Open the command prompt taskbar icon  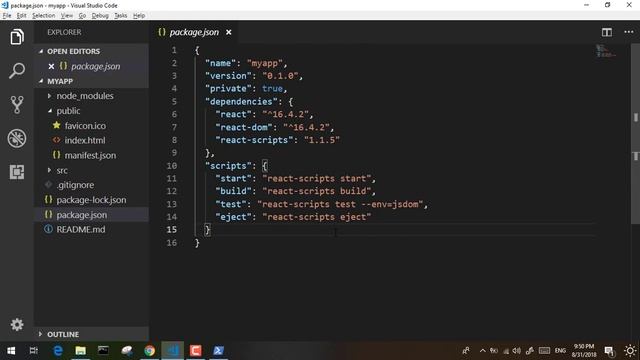(x=103, y=351)
